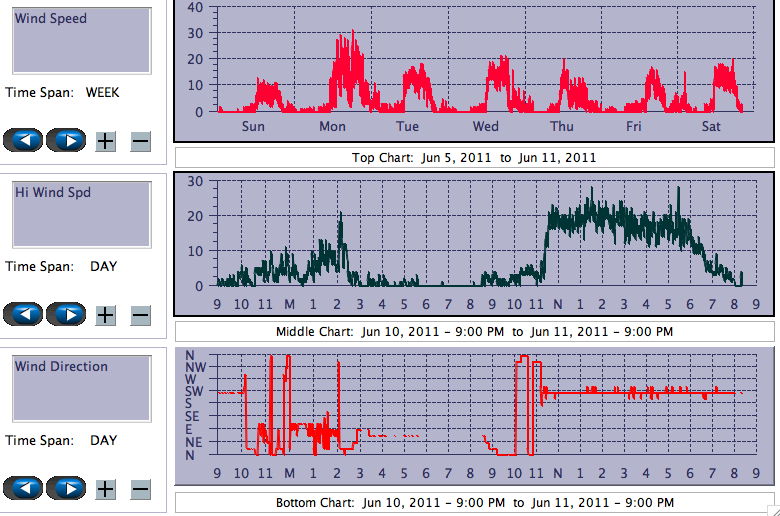Click the Middle Chart date range caption

[474, 332]
